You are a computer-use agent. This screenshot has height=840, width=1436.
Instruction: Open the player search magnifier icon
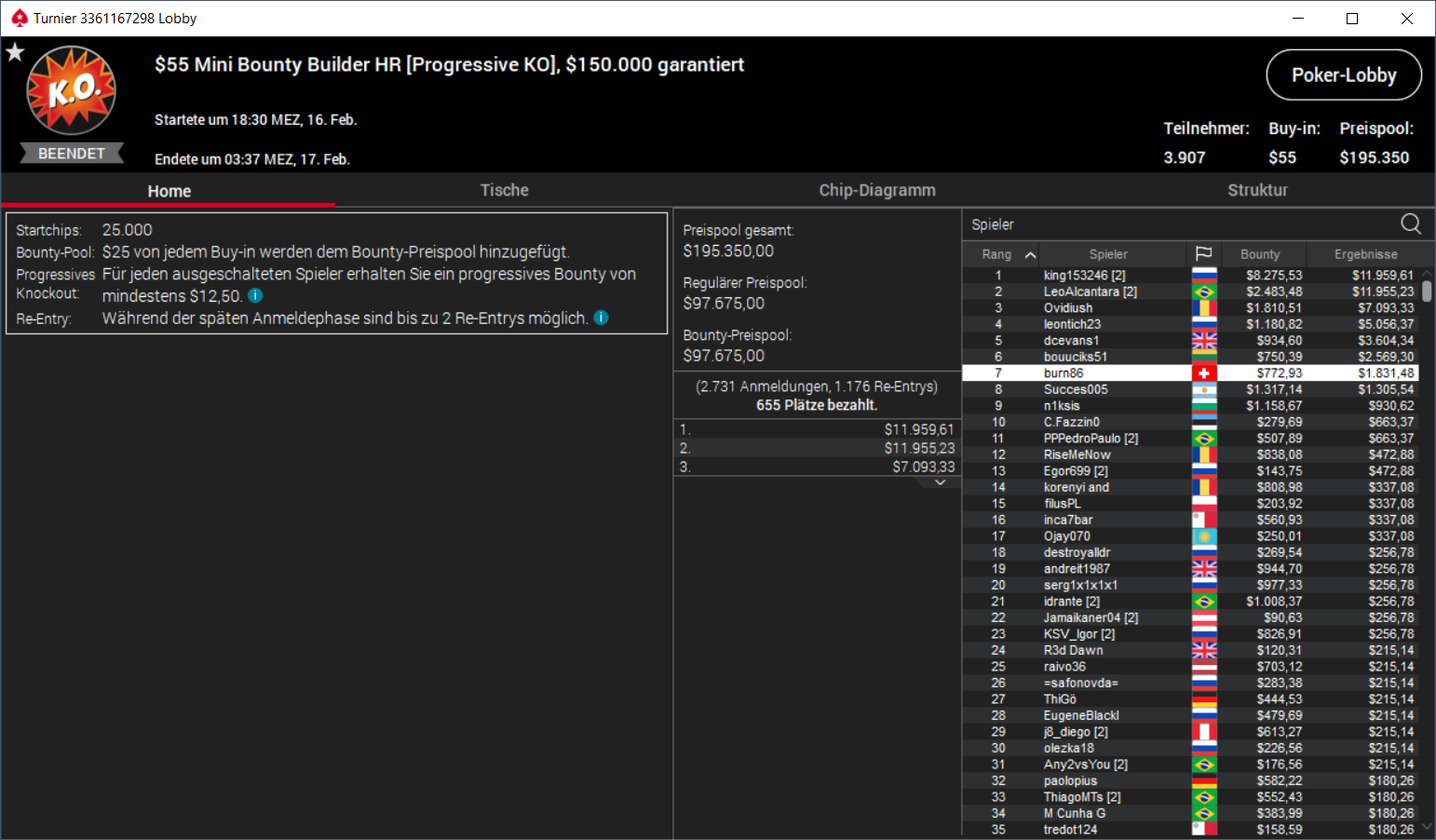pyautogui.click(x=1411, y=224)
